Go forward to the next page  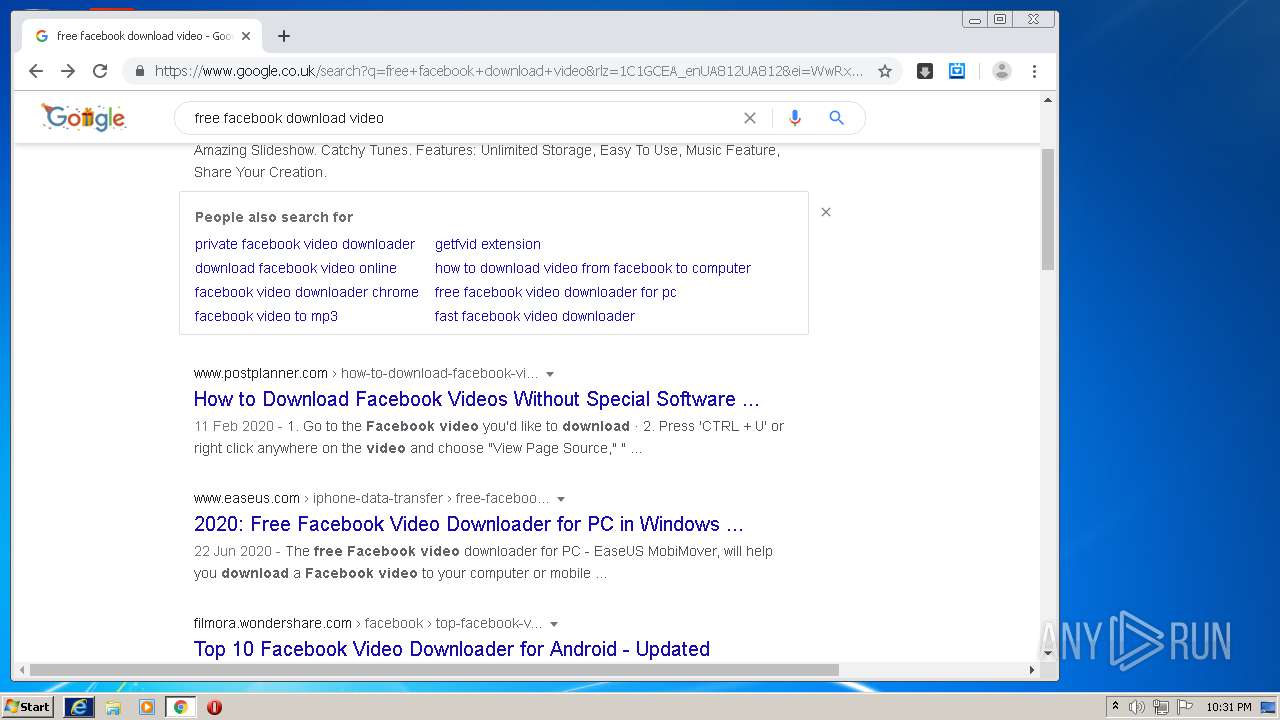point(68,71)
